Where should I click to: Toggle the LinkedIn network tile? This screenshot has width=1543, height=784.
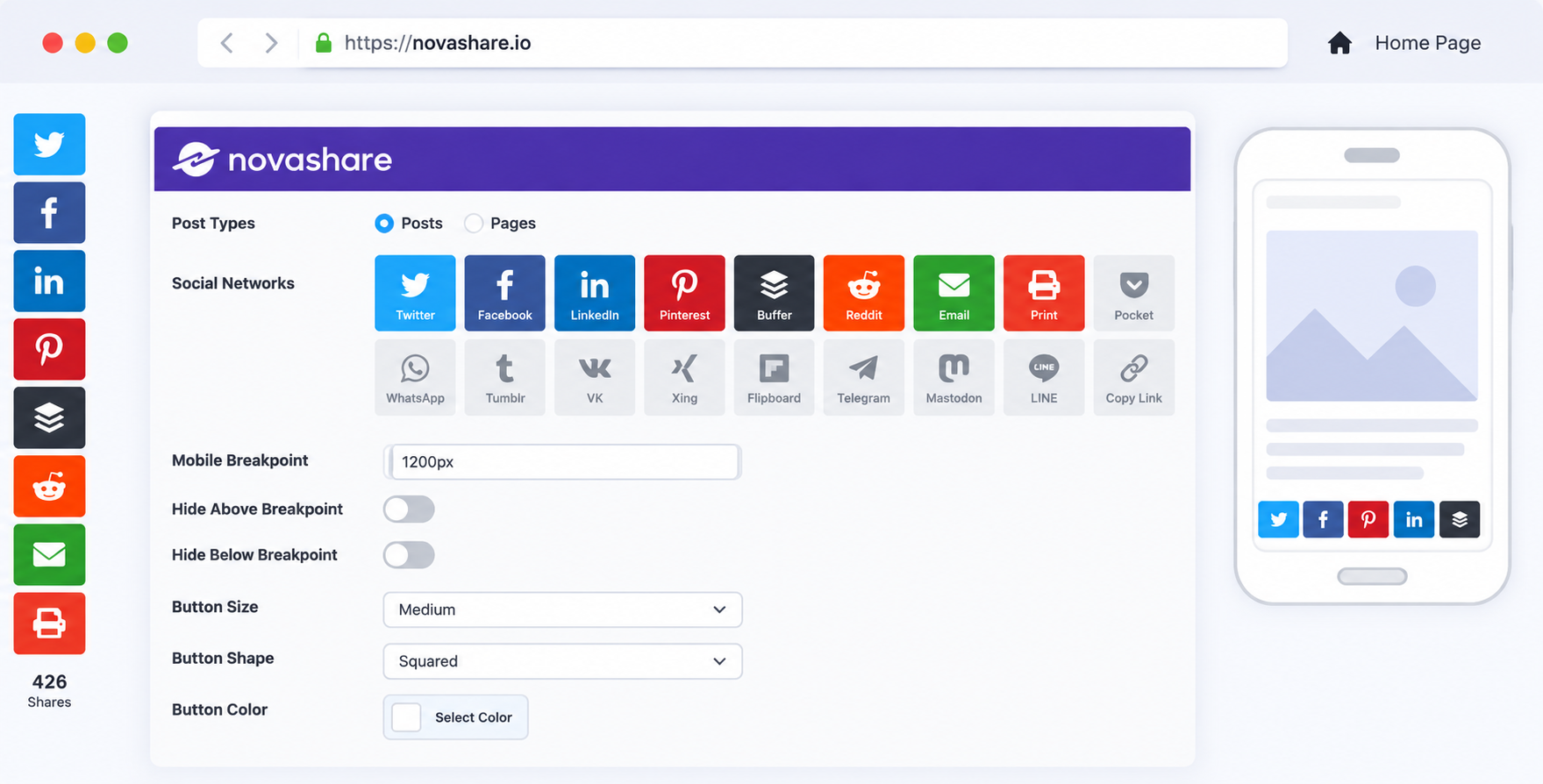click(595, 293)
